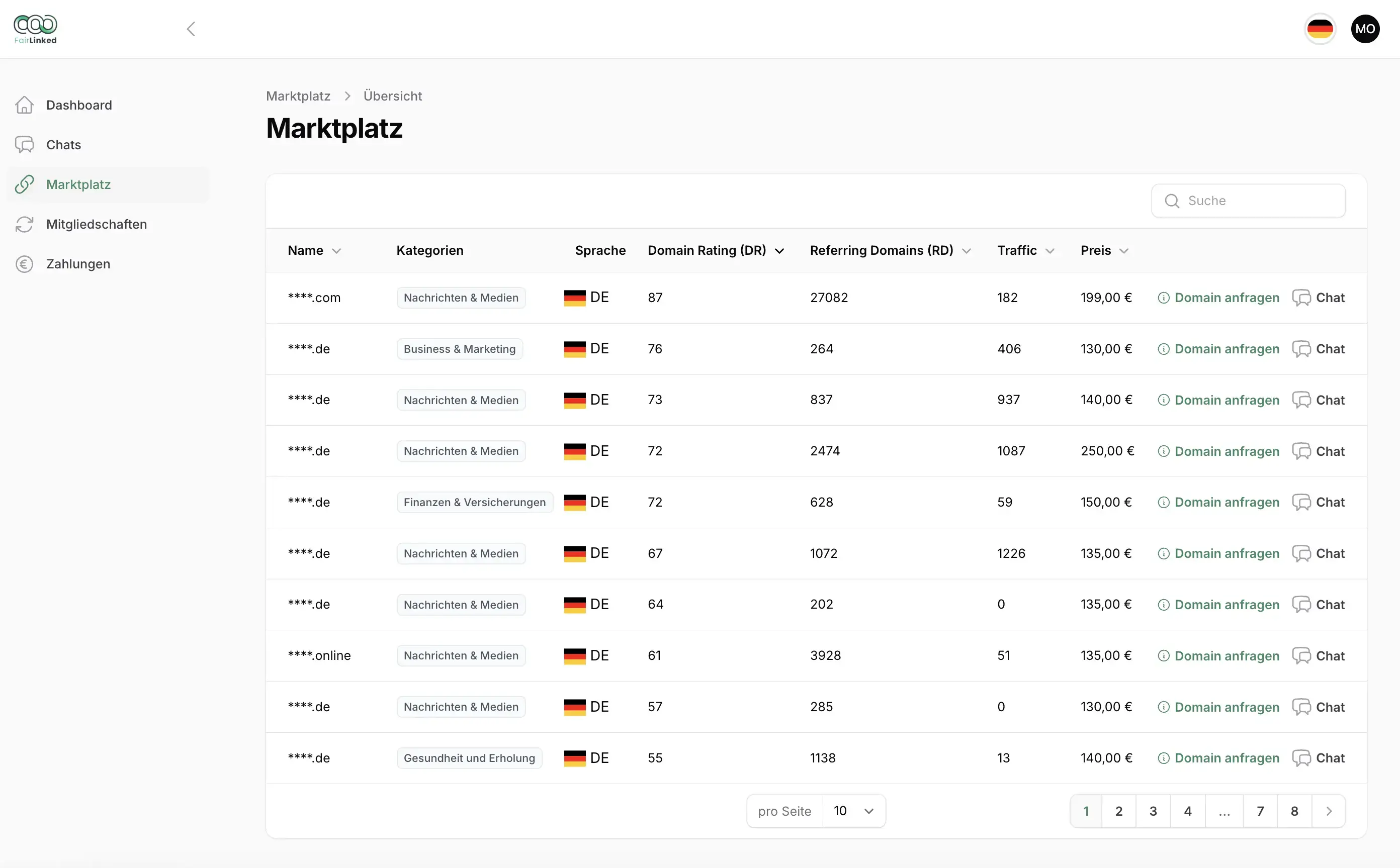Open Chat for the DR 67 row
Viewport: 1400px width, 868px height.
point(1318,553)
